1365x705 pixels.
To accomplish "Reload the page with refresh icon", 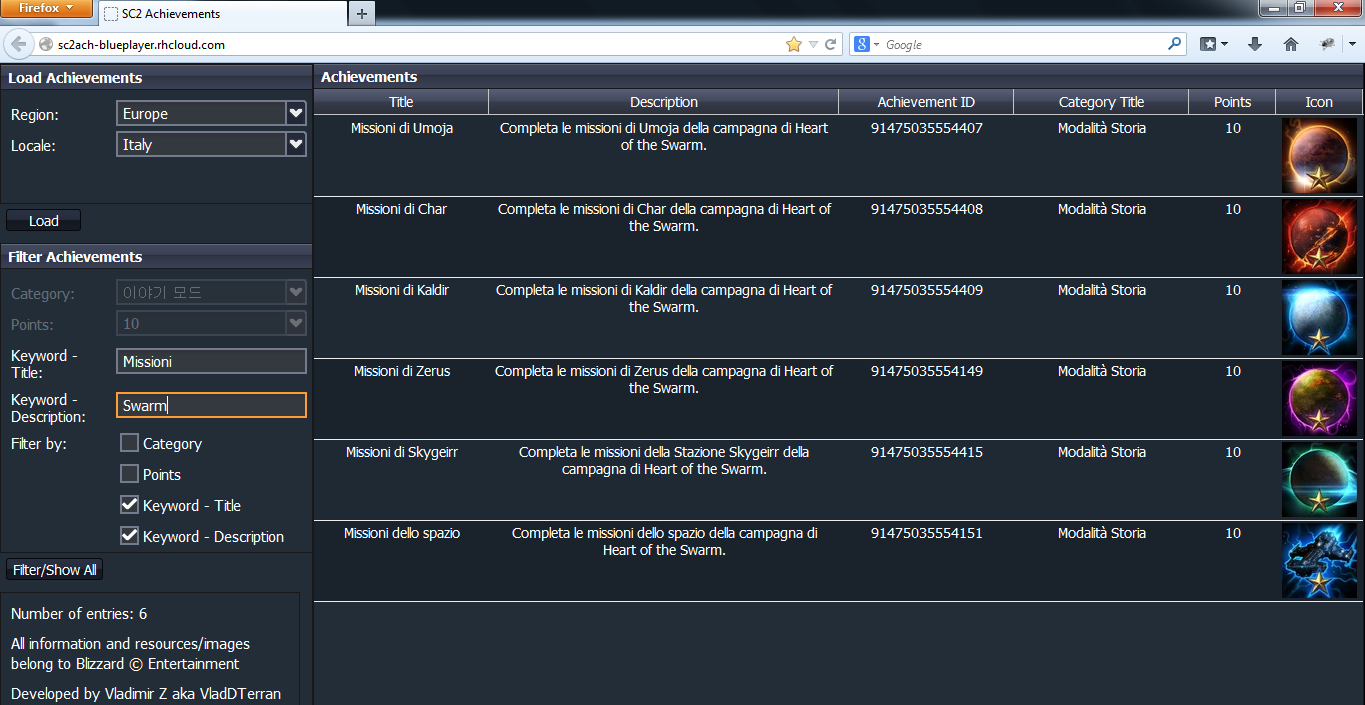I will (830, 45).
